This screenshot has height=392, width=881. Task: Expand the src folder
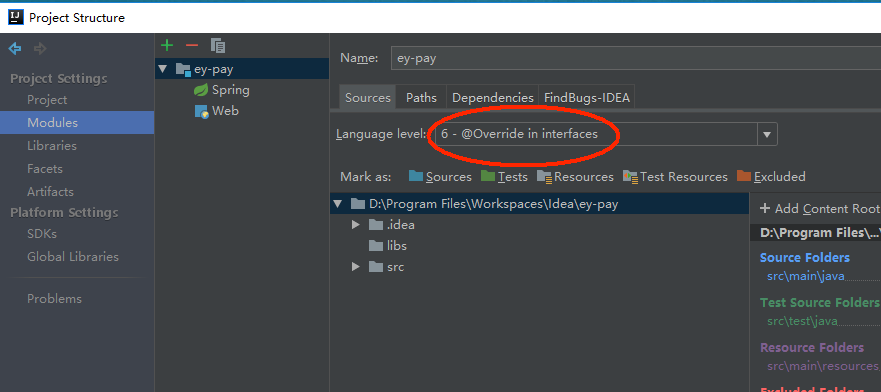click(x=355, y=267)
